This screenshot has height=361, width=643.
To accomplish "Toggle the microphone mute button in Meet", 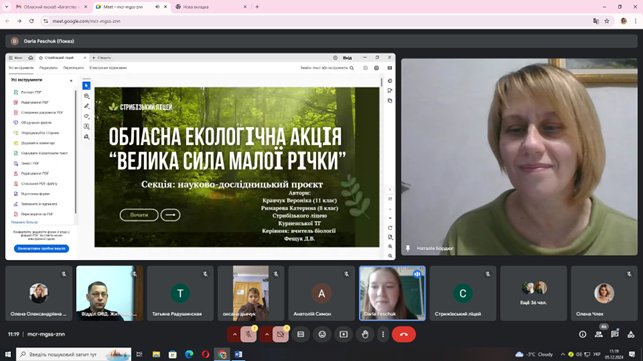I will pos(249,335).
